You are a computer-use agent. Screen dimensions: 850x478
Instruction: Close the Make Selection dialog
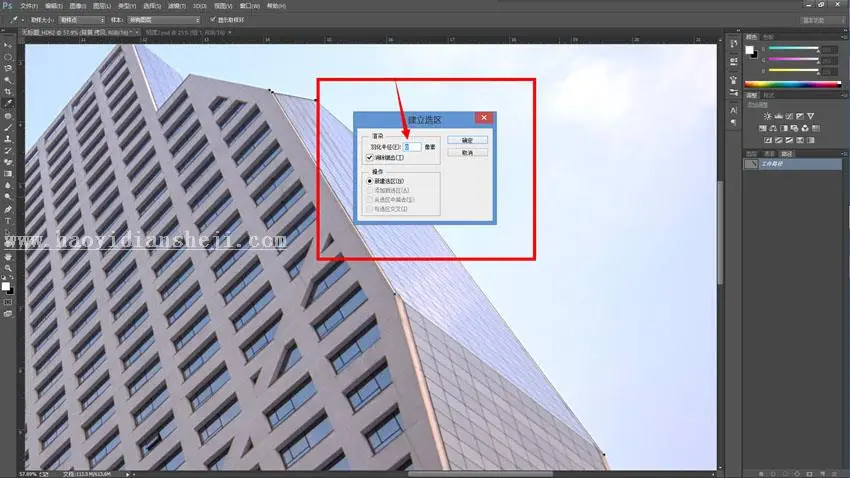pyautogui.click(x=484, y=118)
